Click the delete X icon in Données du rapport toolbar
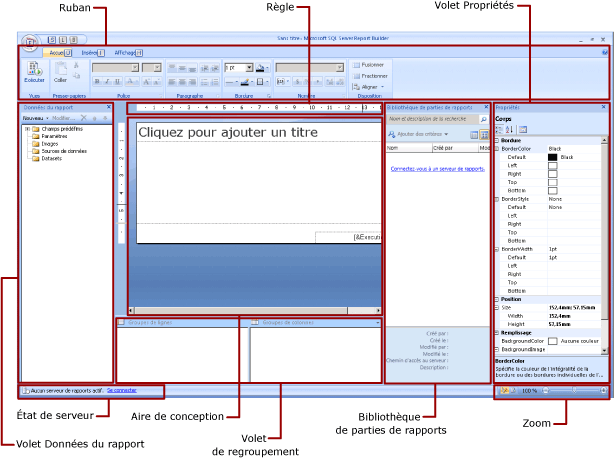This screenshot has width=614, height=458. pos(83,118)
